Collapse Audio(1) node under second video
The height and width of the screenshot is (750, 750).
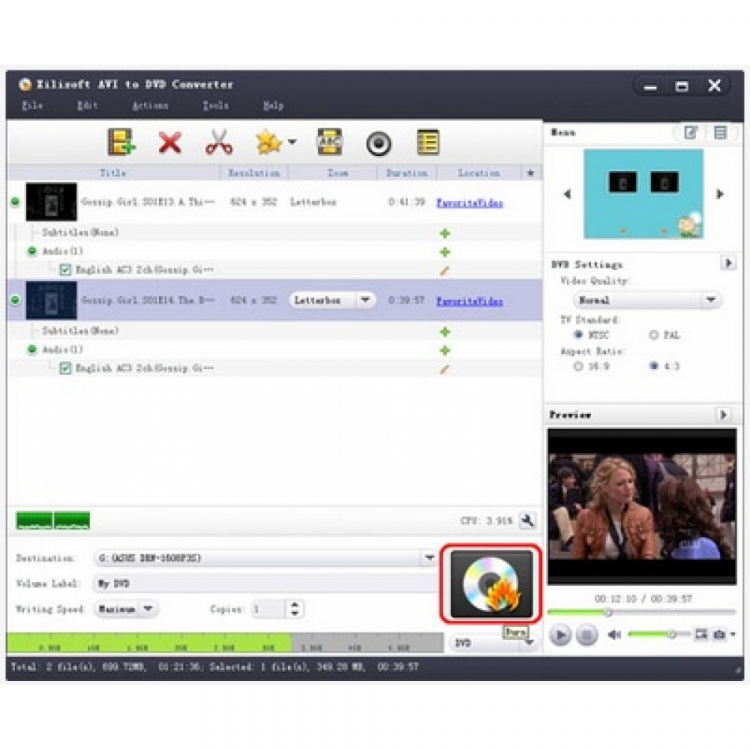[x=32, y=350]
